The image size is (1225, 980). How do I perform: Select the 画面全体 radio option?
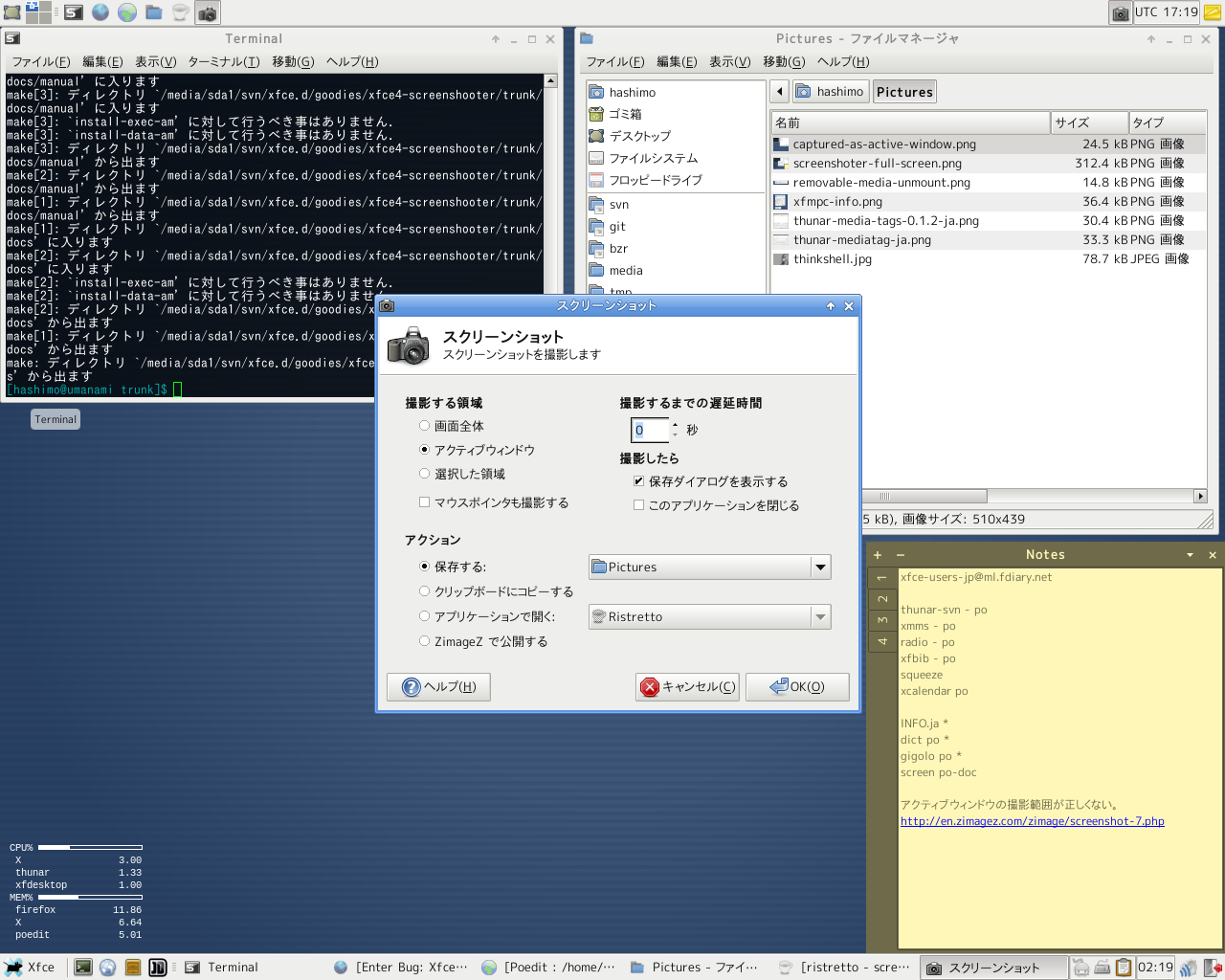pos(425,426)
